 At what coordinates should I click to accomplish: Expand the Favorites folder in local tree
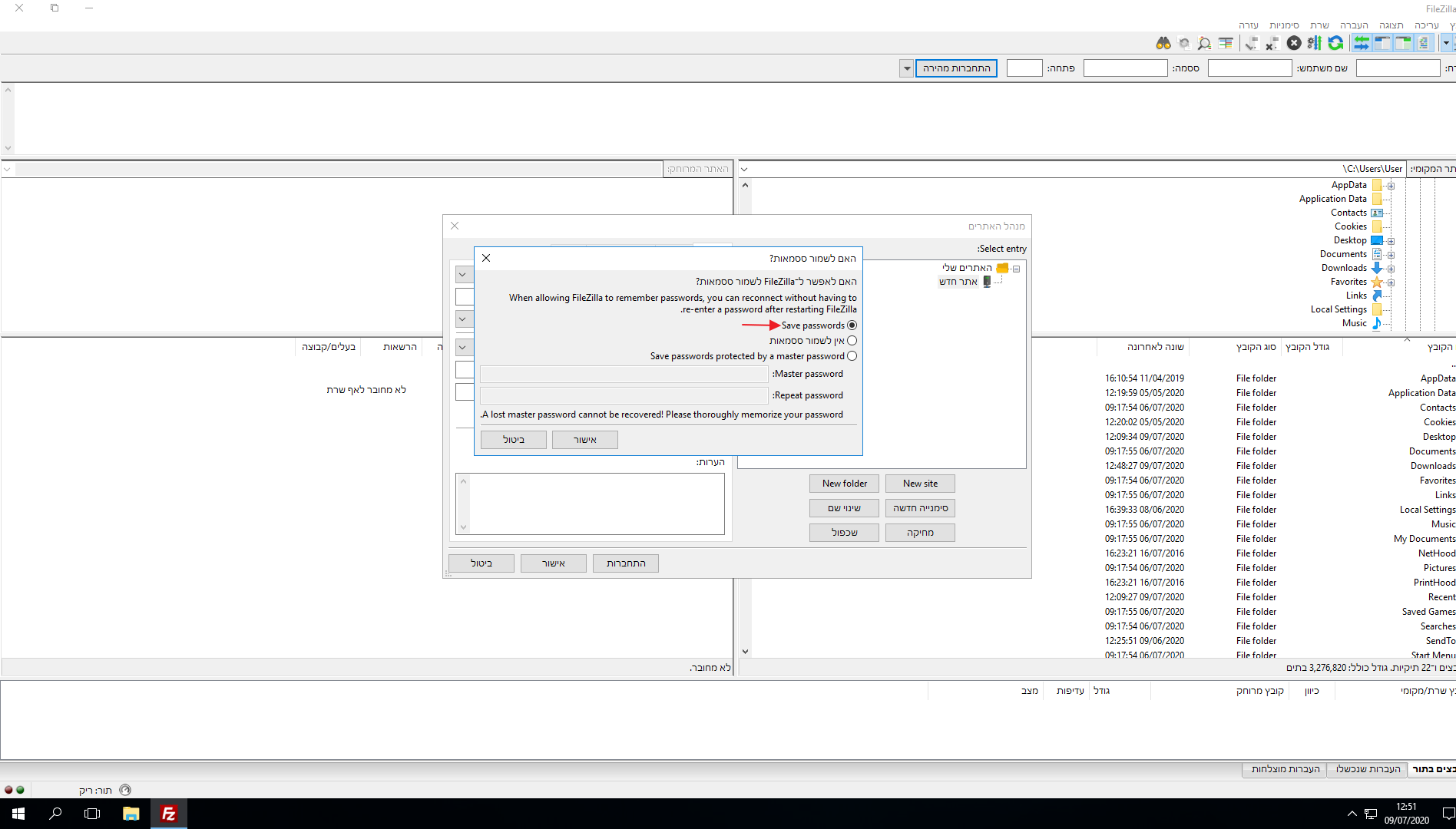[1391, 282]
